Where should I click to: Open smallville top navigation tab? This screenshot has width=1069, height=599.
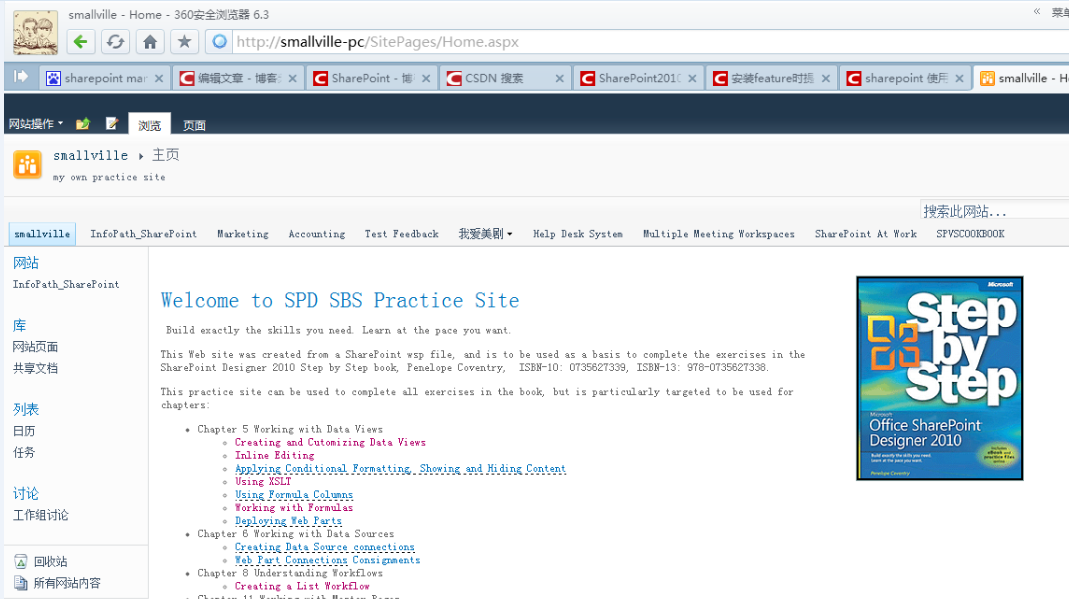click(x=42, y=234)
